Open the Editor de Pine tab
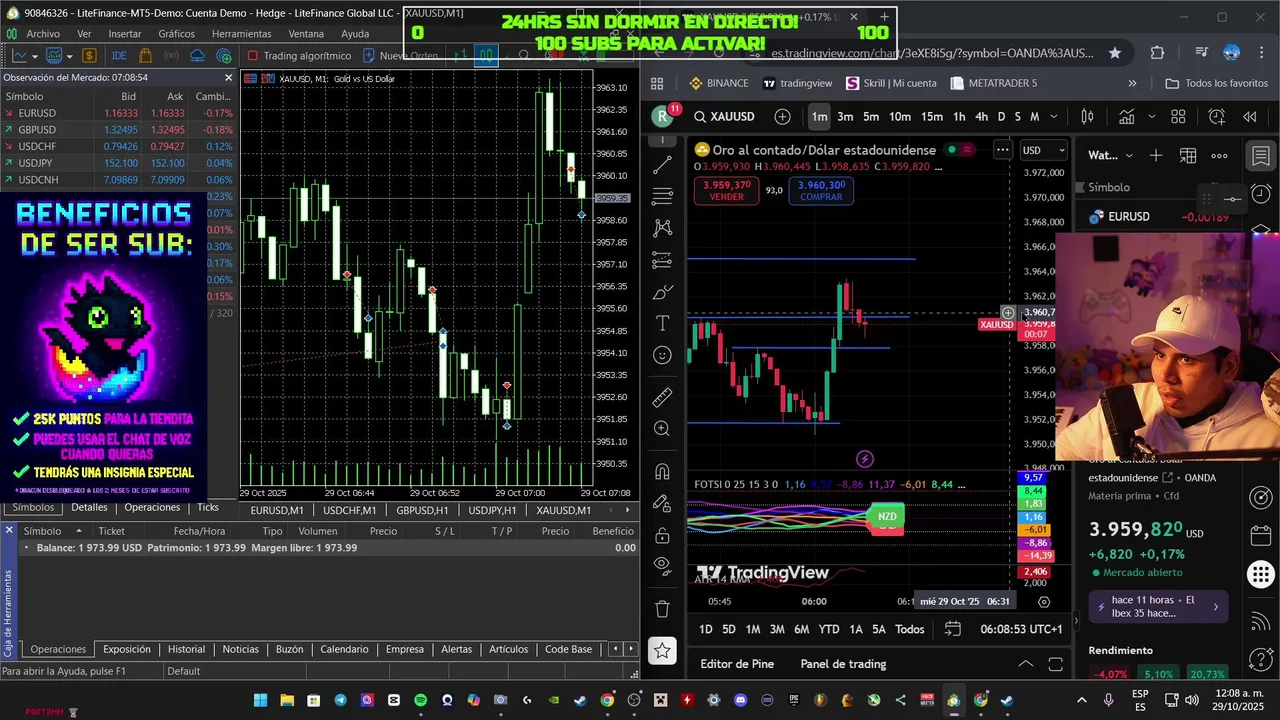 [737, 664]
